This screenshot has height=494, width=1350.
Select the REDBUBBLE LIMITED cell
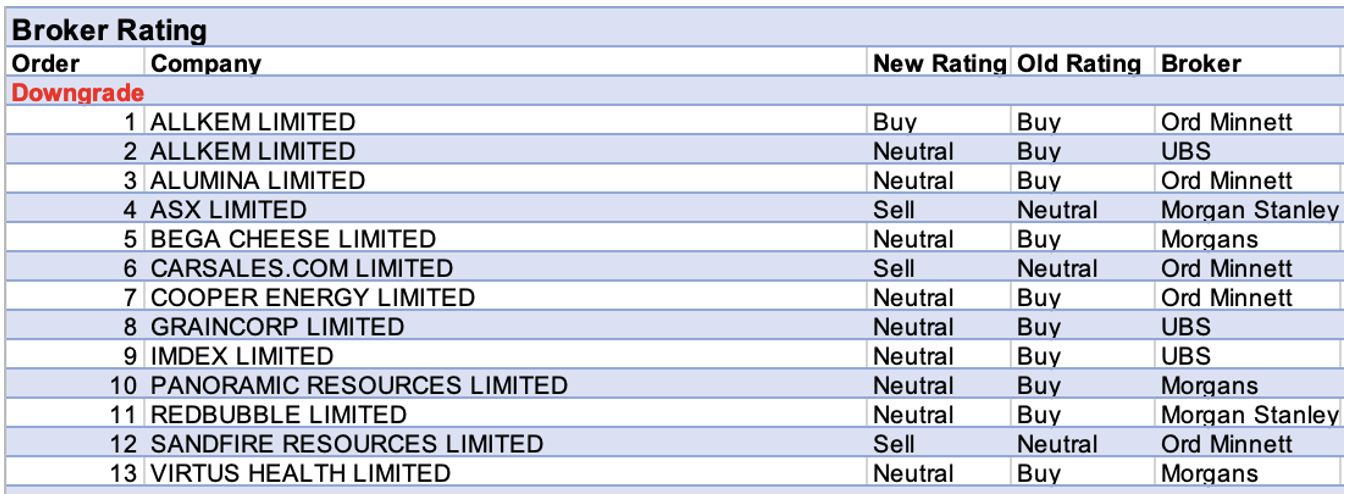(279, 415)
